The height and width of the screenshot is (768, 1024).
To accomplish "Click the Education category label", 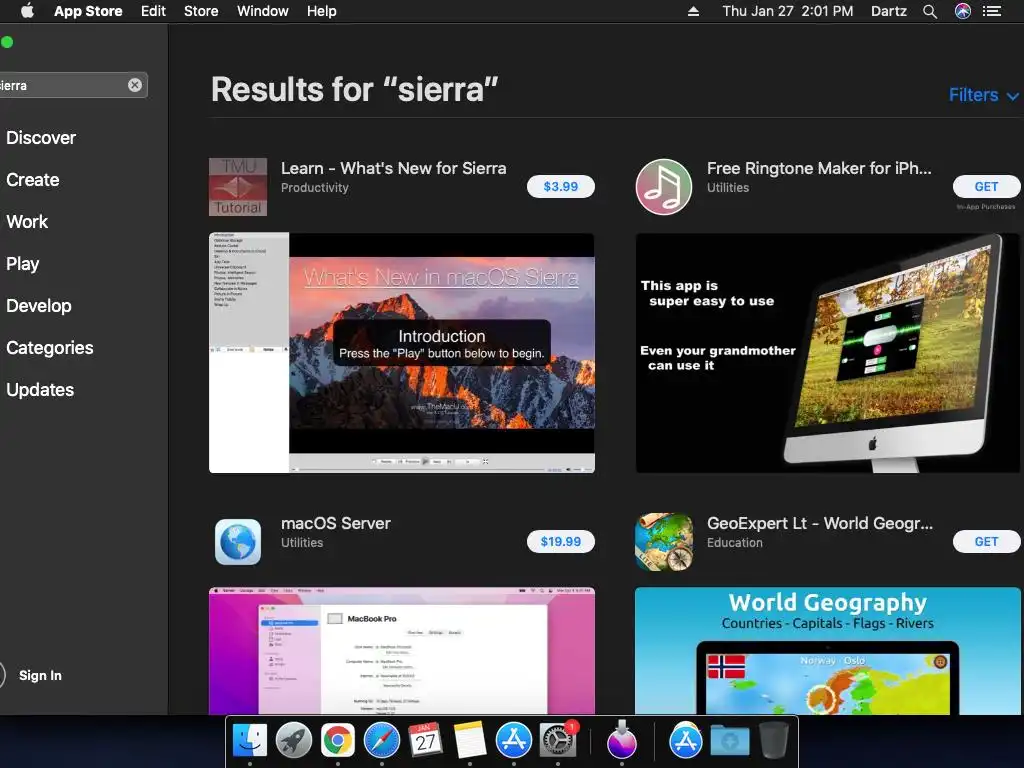I will point(735,543).
